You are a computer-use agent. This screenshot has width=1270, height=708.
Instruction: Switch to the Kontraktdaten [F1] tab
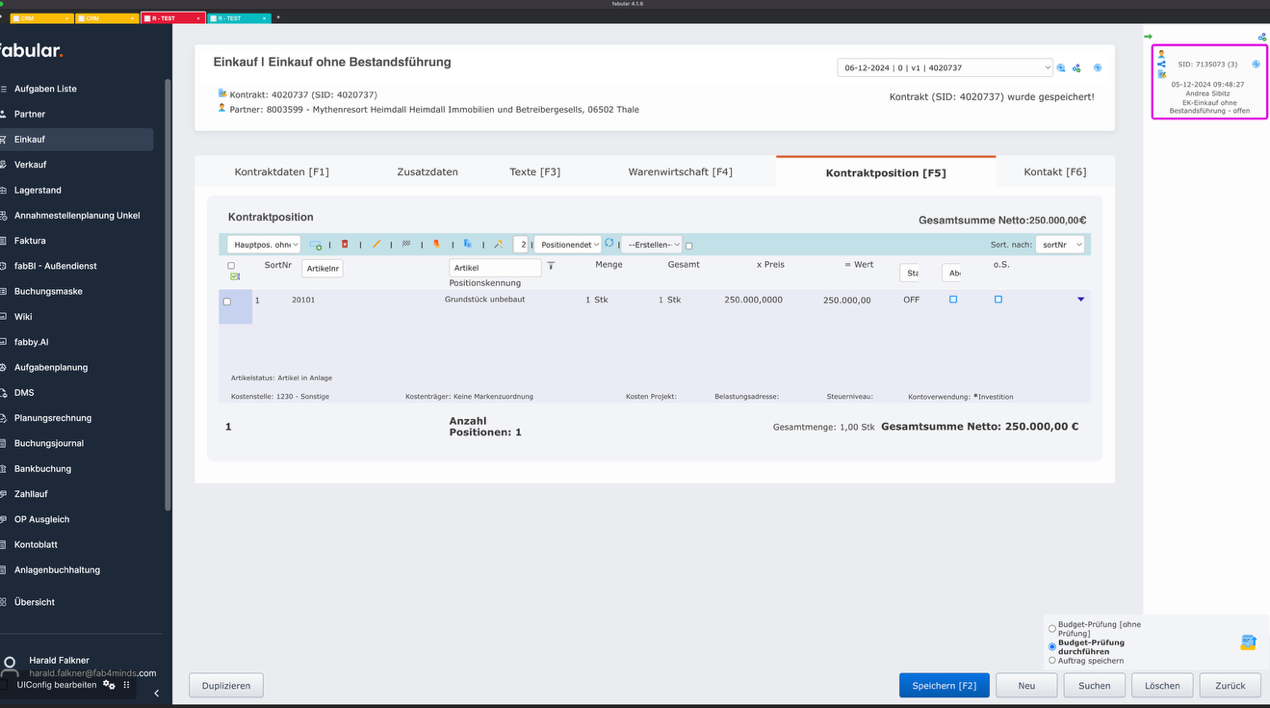click(281, 172)
